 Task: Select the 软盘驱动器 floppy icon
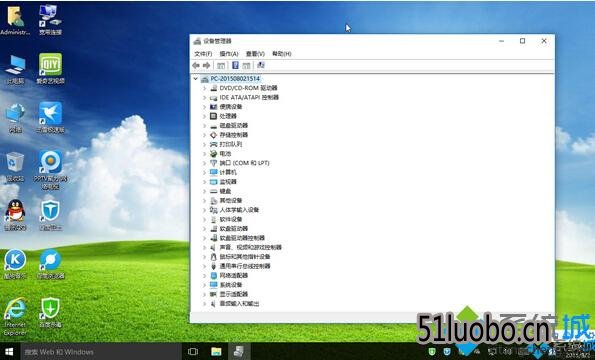[x=214, y=229]
